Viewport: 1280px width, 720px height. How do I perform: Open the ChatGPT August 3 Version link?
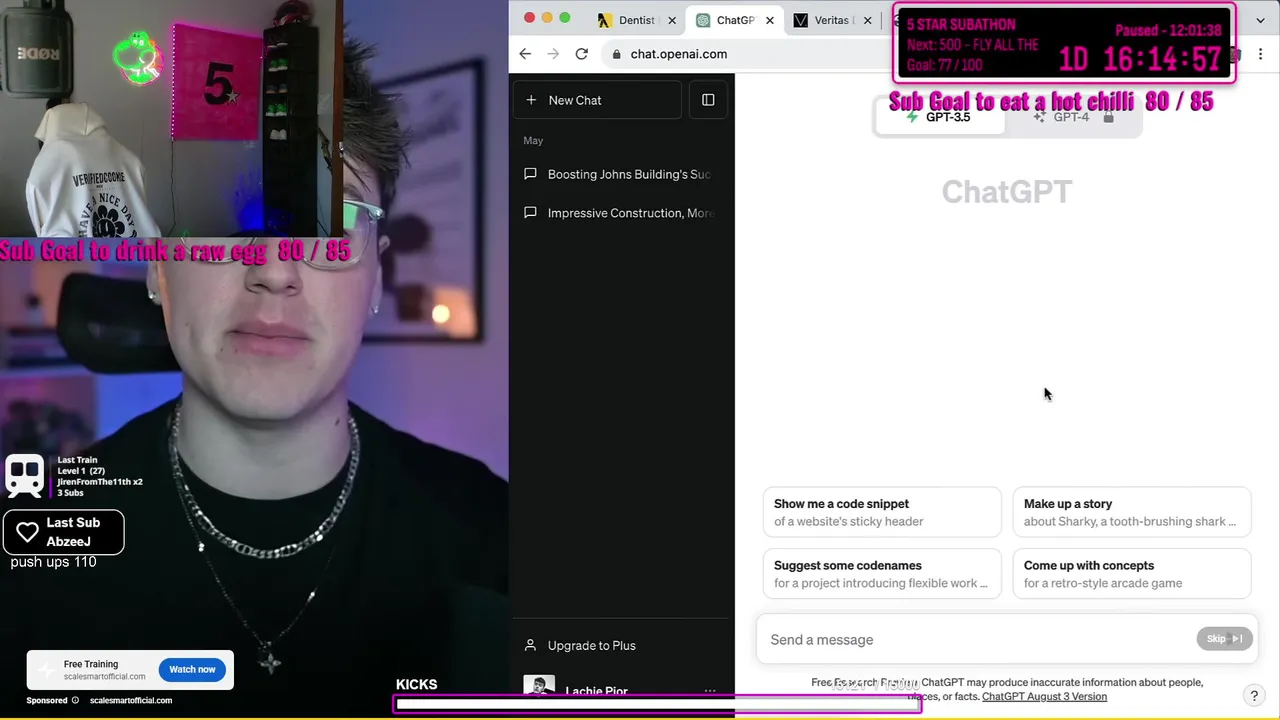pyautogui.click(x=1044, y=697)
